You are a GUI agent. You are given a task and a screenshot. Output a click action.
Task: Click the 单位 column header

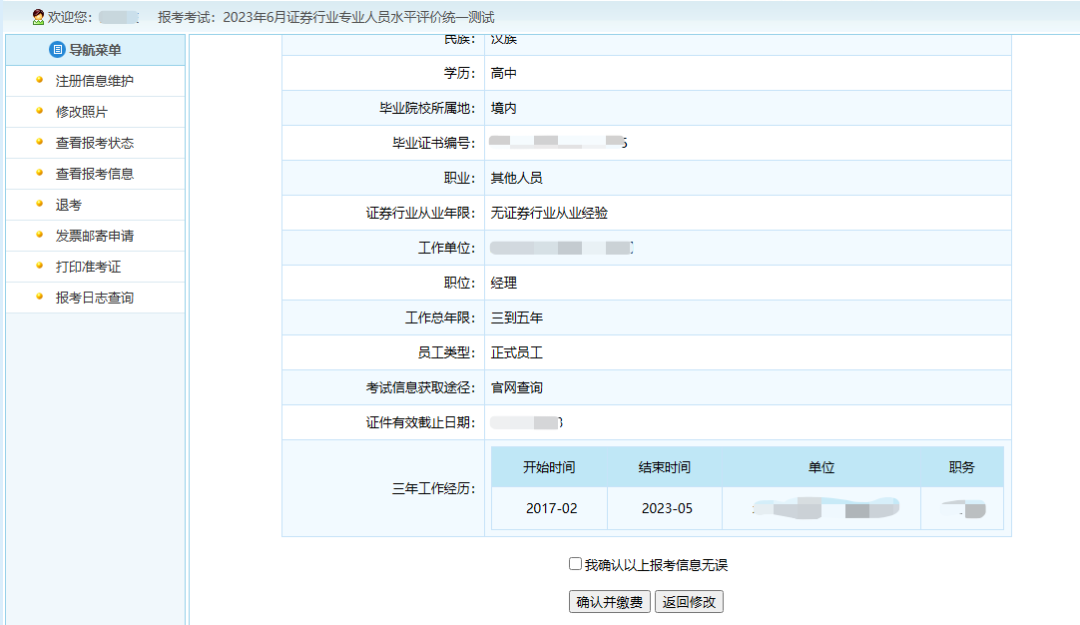821,467
